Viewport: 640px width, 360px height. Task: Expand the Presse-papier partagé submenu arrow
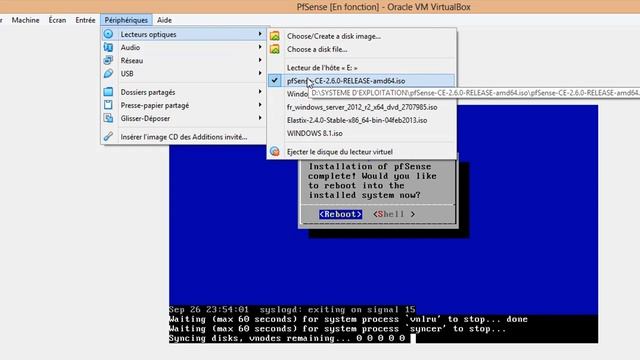(x=260, y=104)
